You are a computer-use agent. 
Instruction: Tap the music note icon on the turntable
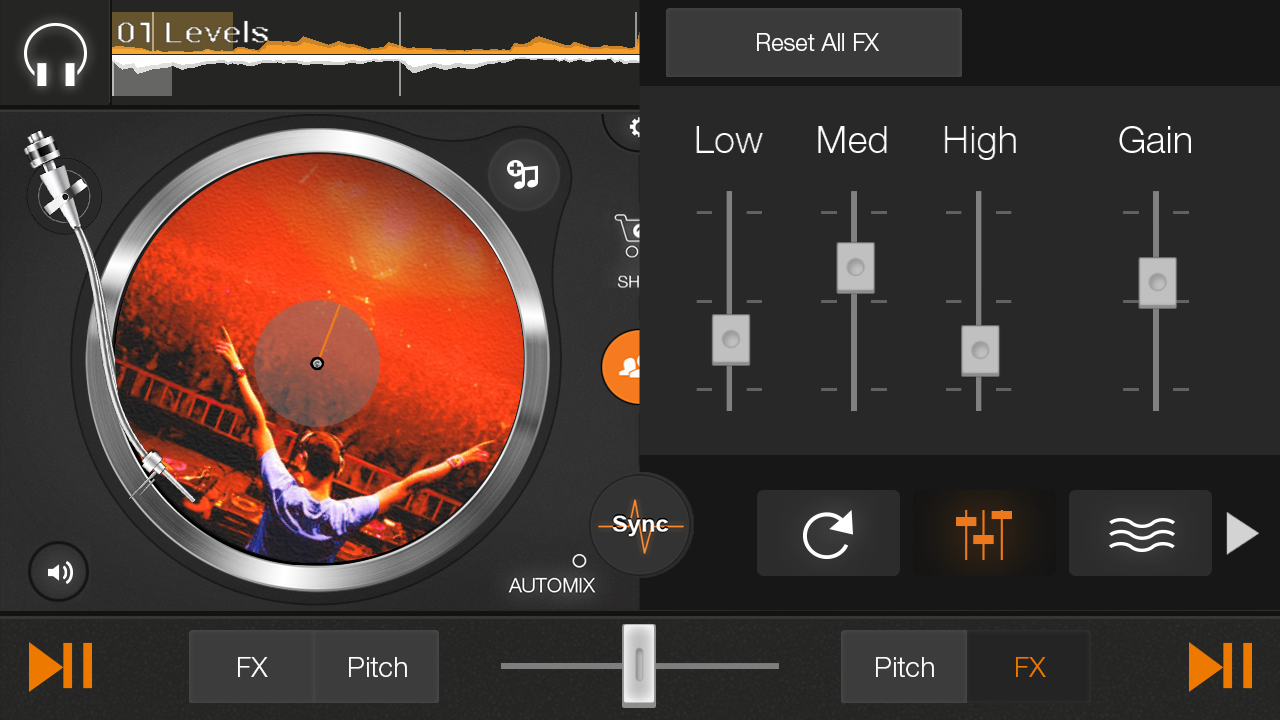pos(524,175)
